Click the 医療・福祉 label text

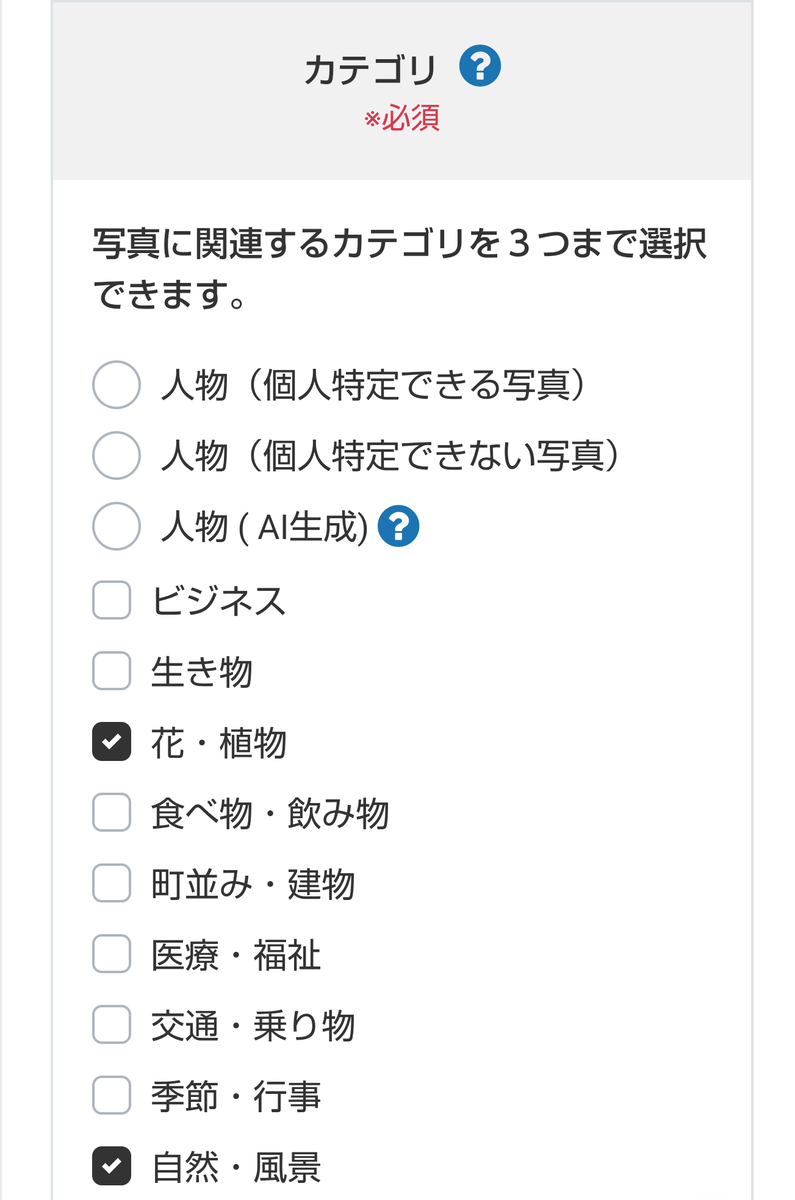tap(236, 956)
